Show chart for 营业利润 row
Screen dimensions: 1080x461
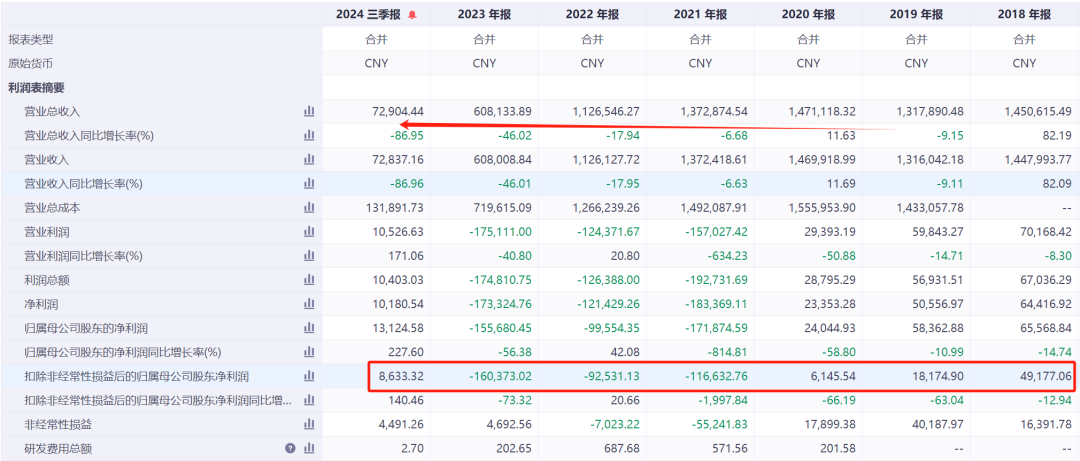tap(309, 231)
